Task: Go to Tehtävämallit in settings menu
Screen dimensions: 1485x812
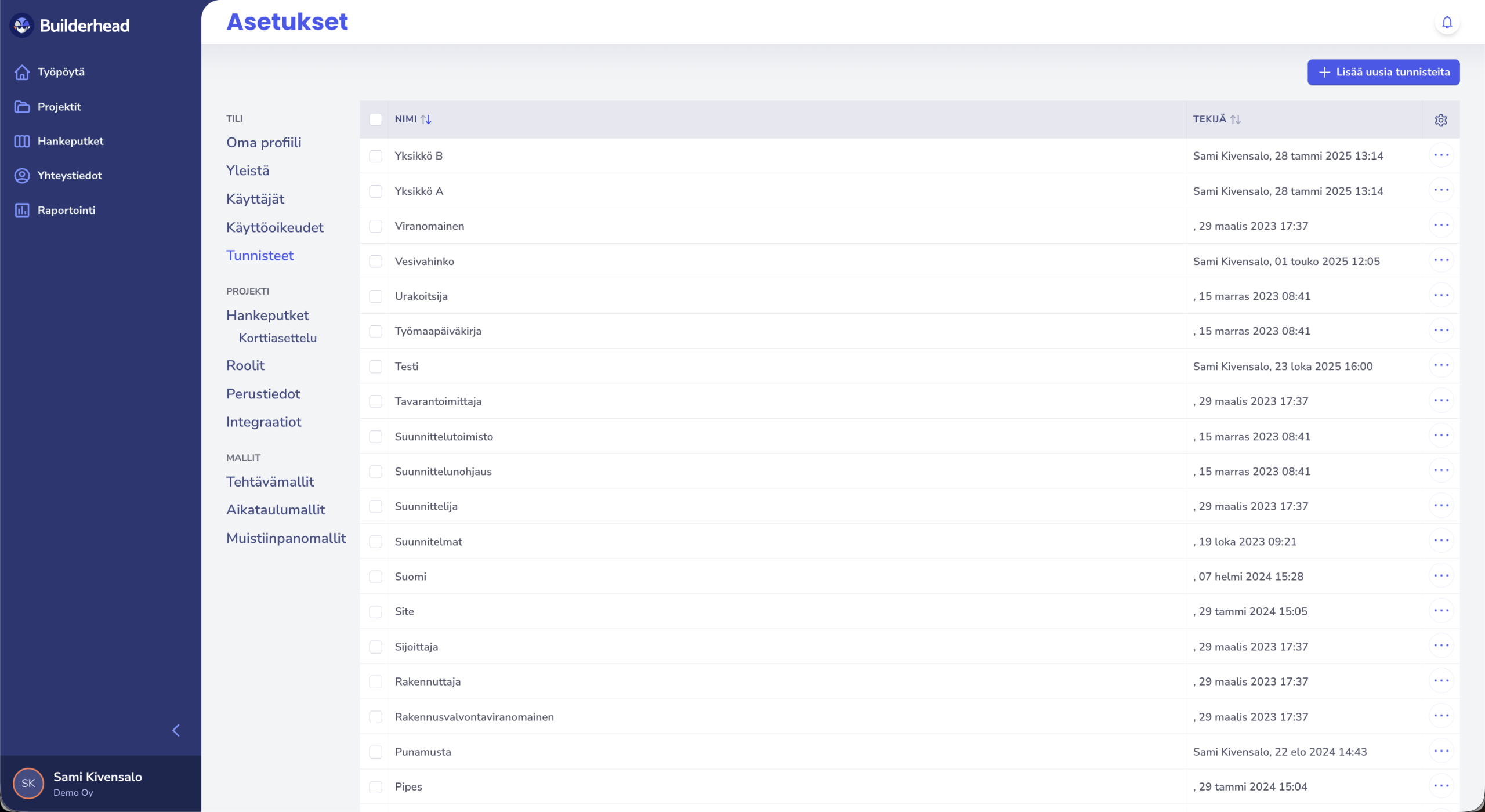Action: (270, 482)
